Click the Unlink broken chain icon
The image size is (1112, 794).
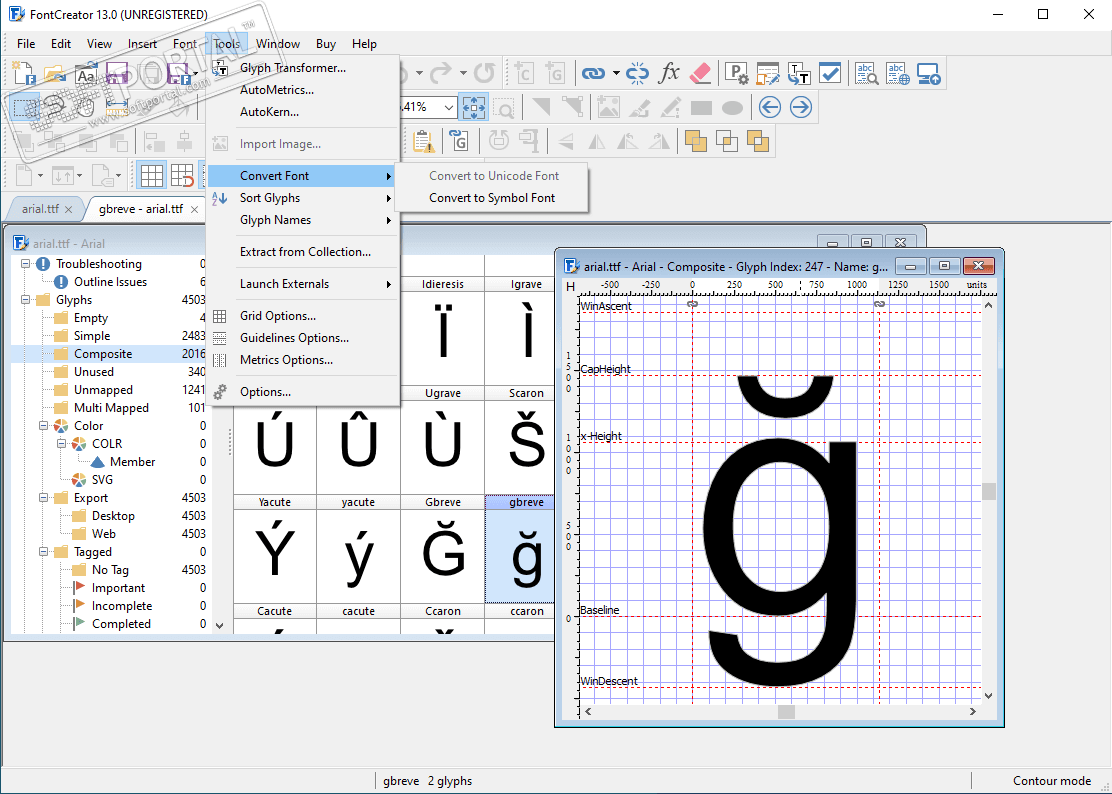point(638,73)
